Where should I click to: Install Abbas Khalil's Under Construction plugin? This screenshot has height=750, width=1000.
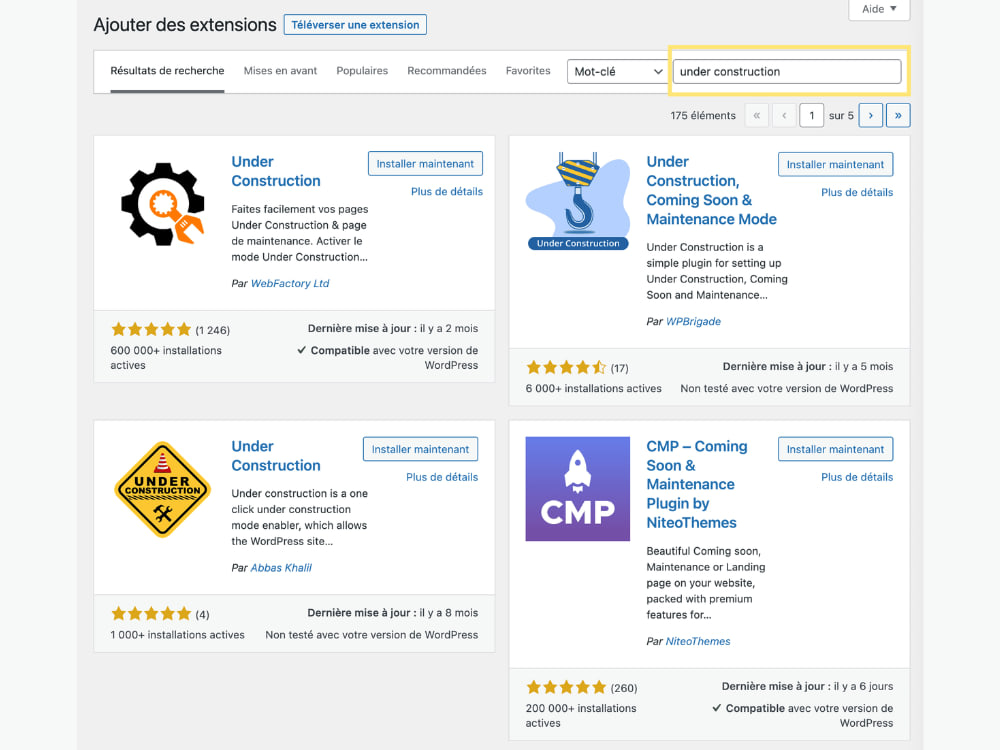(x=420, y=449)
